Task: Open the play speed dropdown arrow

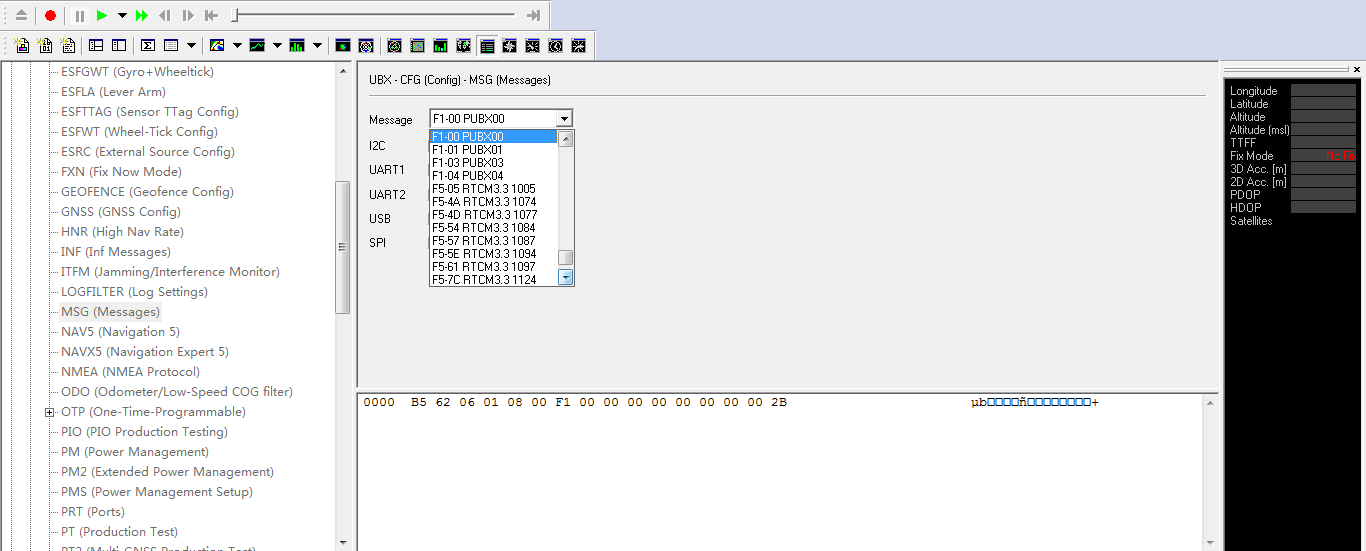Action: click(x=122, y=16)
